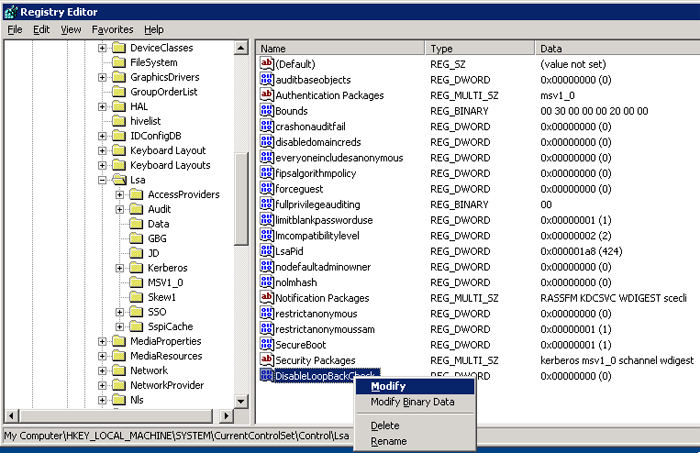Open the Edit menu
The height and width of the screenshot is (453, 700).
(41, 29)
